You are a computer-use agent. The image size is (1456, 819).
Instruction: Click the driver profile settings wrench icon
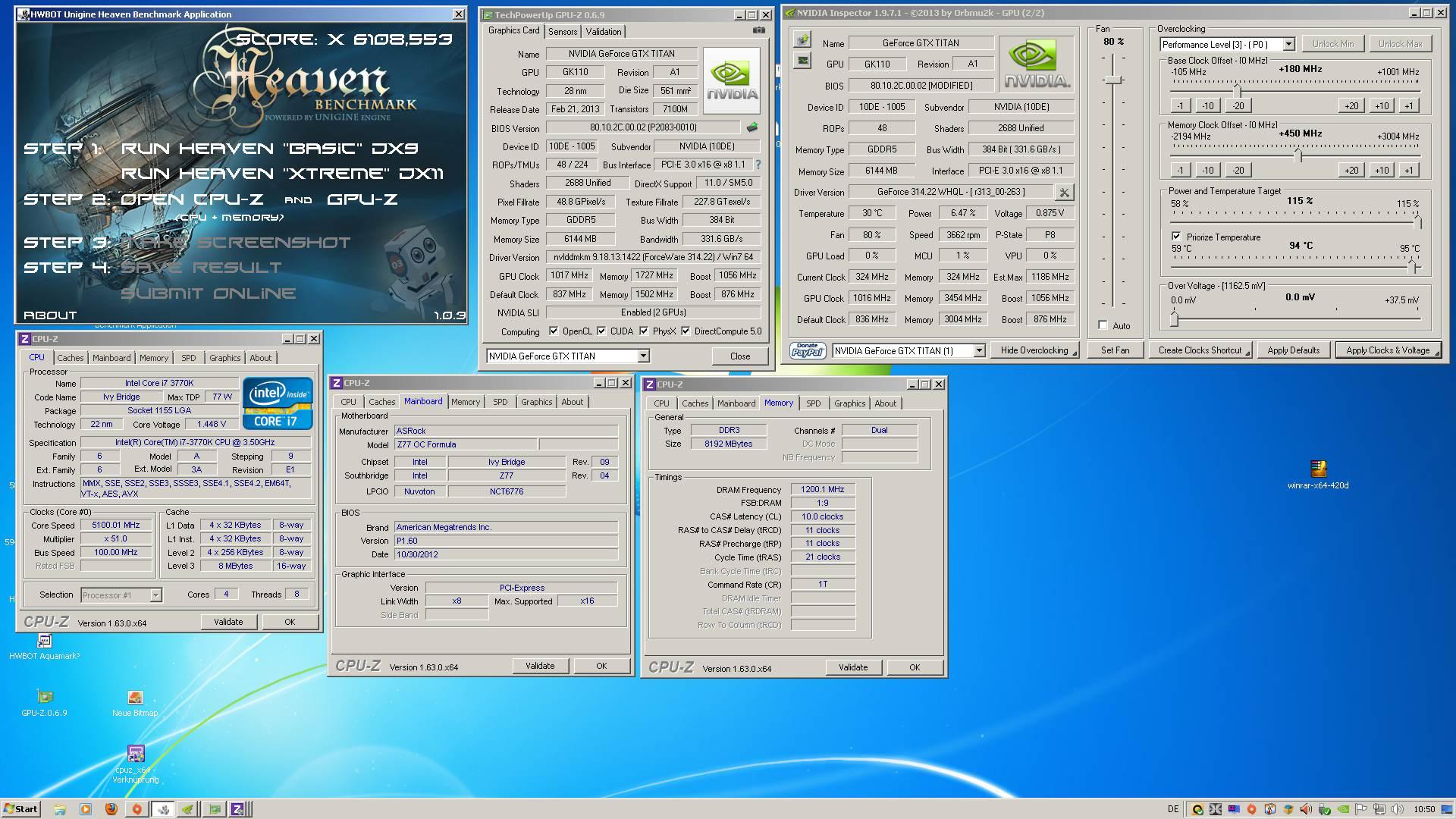click(x=1064, y=193)
